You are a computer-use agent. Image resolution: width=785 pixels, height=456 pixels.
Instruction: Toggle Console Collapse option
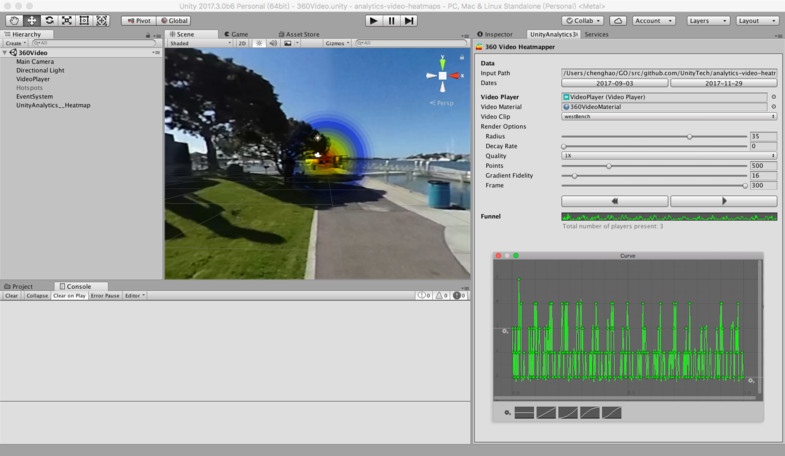coord(37,296)
